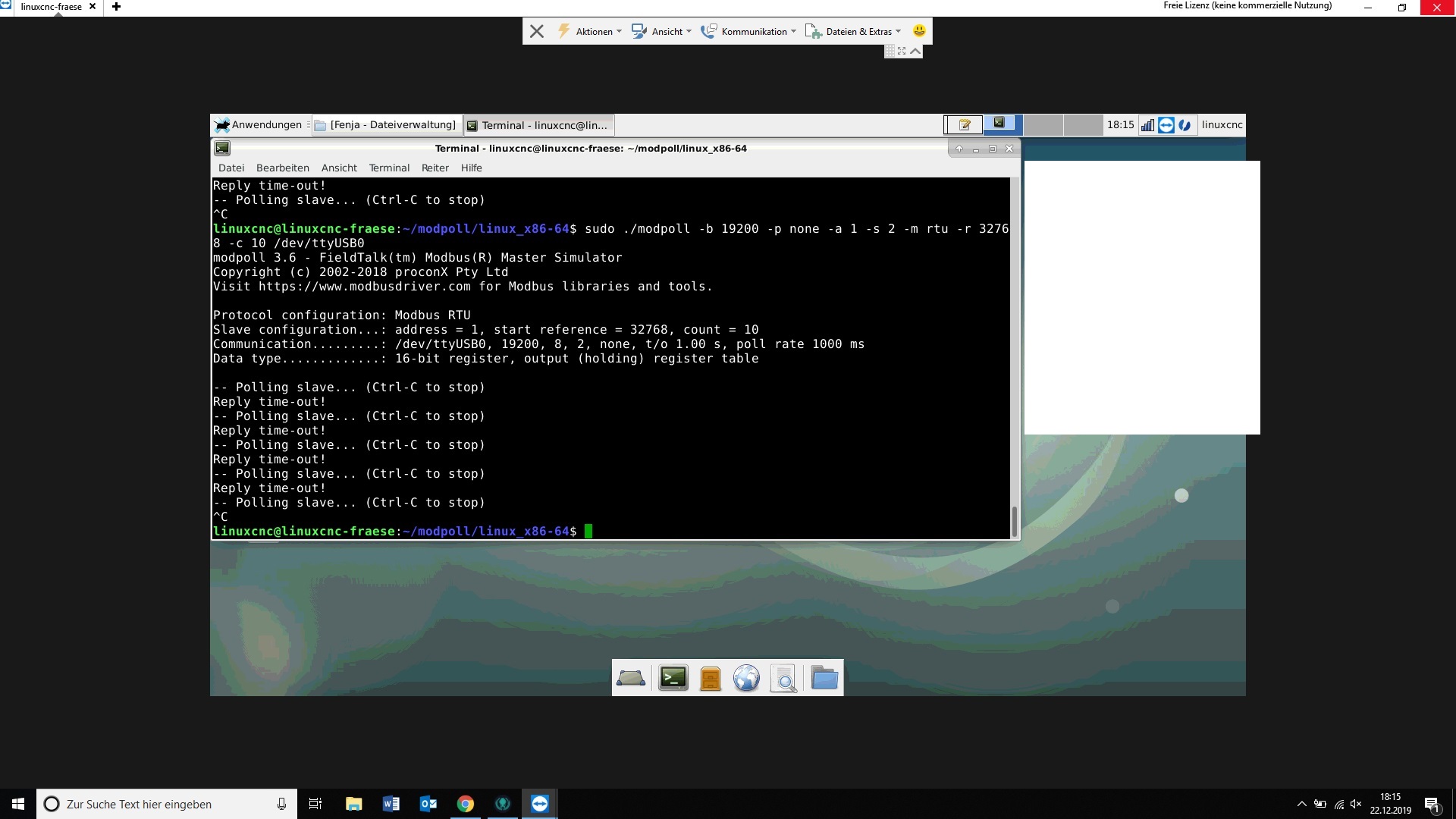Image resolution: width=1456 pixels, height=819 pixels.
Task: Open Chrome from the taskbar
Action: (466, 804)
